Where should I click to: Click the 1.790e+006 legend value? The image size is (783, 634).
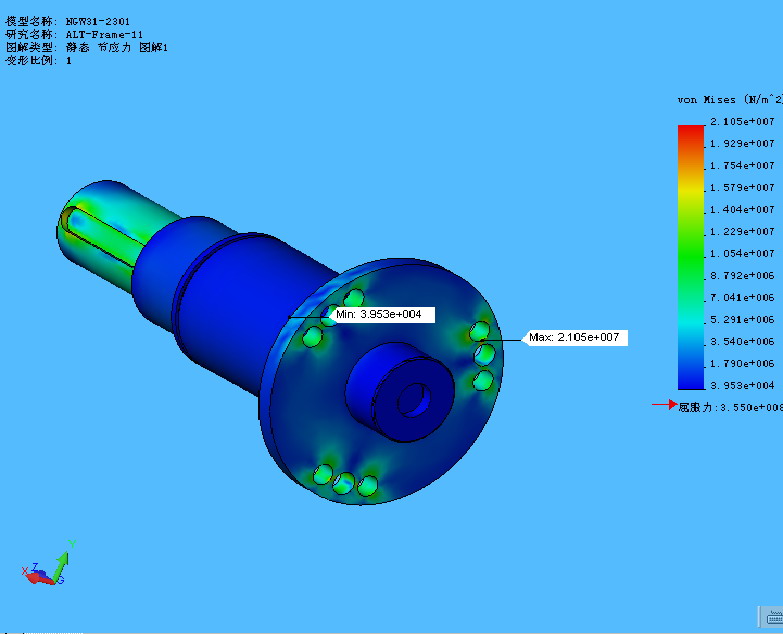[x=742, y=363]
